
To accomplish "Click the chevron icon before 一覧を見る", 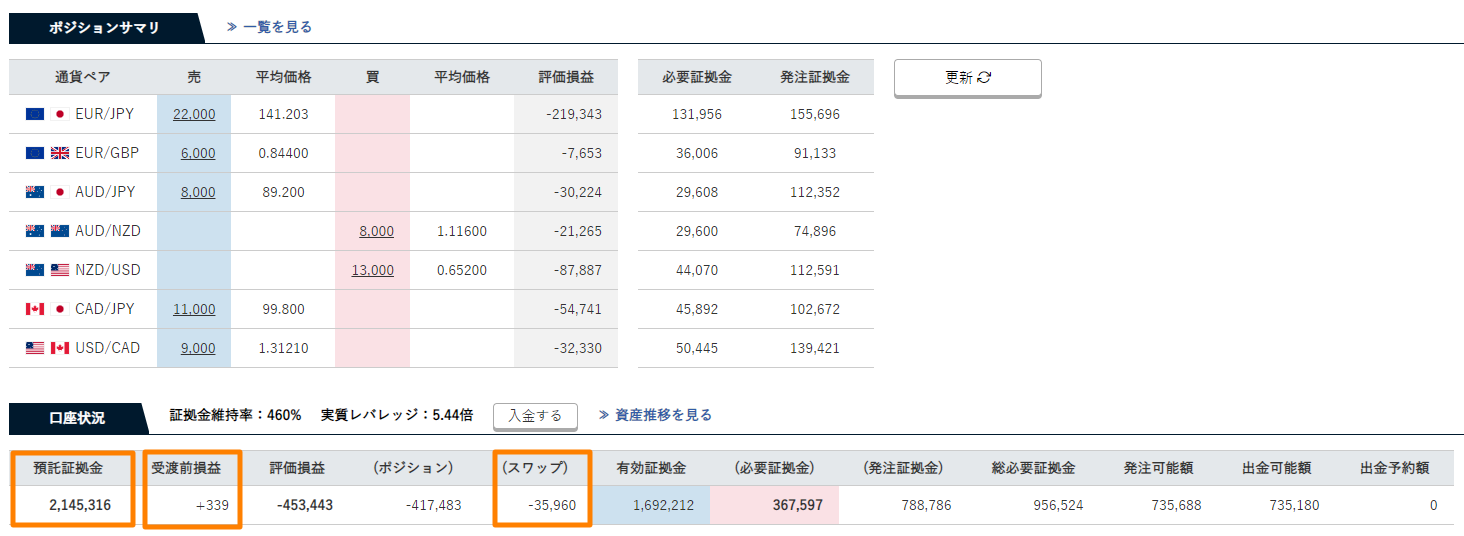I will tap(231, 27).
